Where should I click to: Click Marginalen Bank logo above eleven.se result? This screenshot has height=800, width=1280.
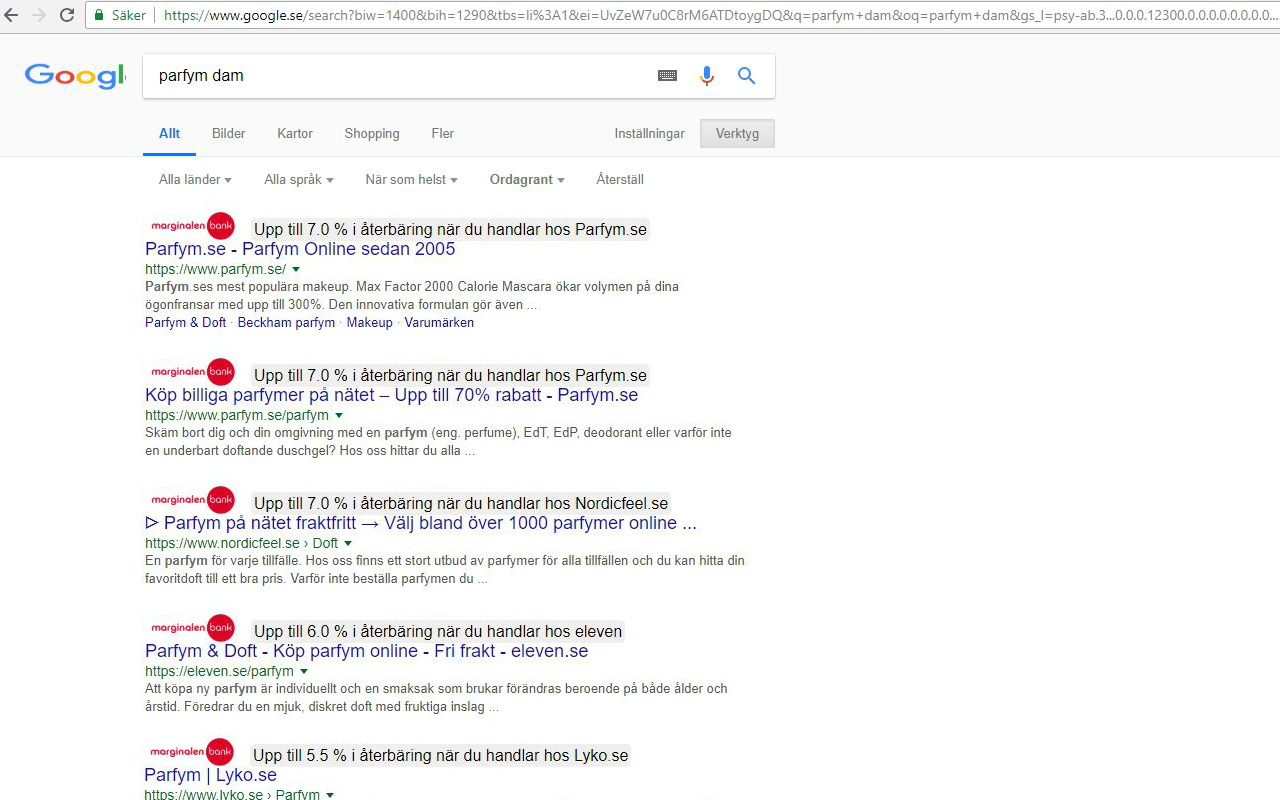[x=192, y=628]
